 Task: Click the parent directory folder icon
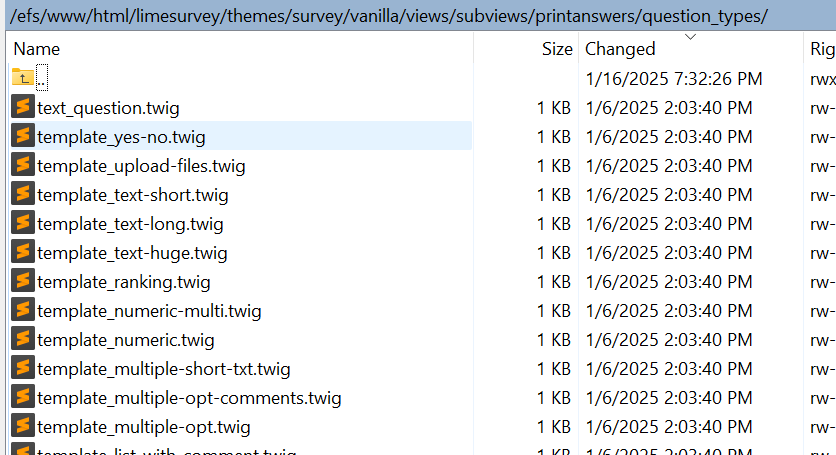pyautogui.click(x=23, y=78)
